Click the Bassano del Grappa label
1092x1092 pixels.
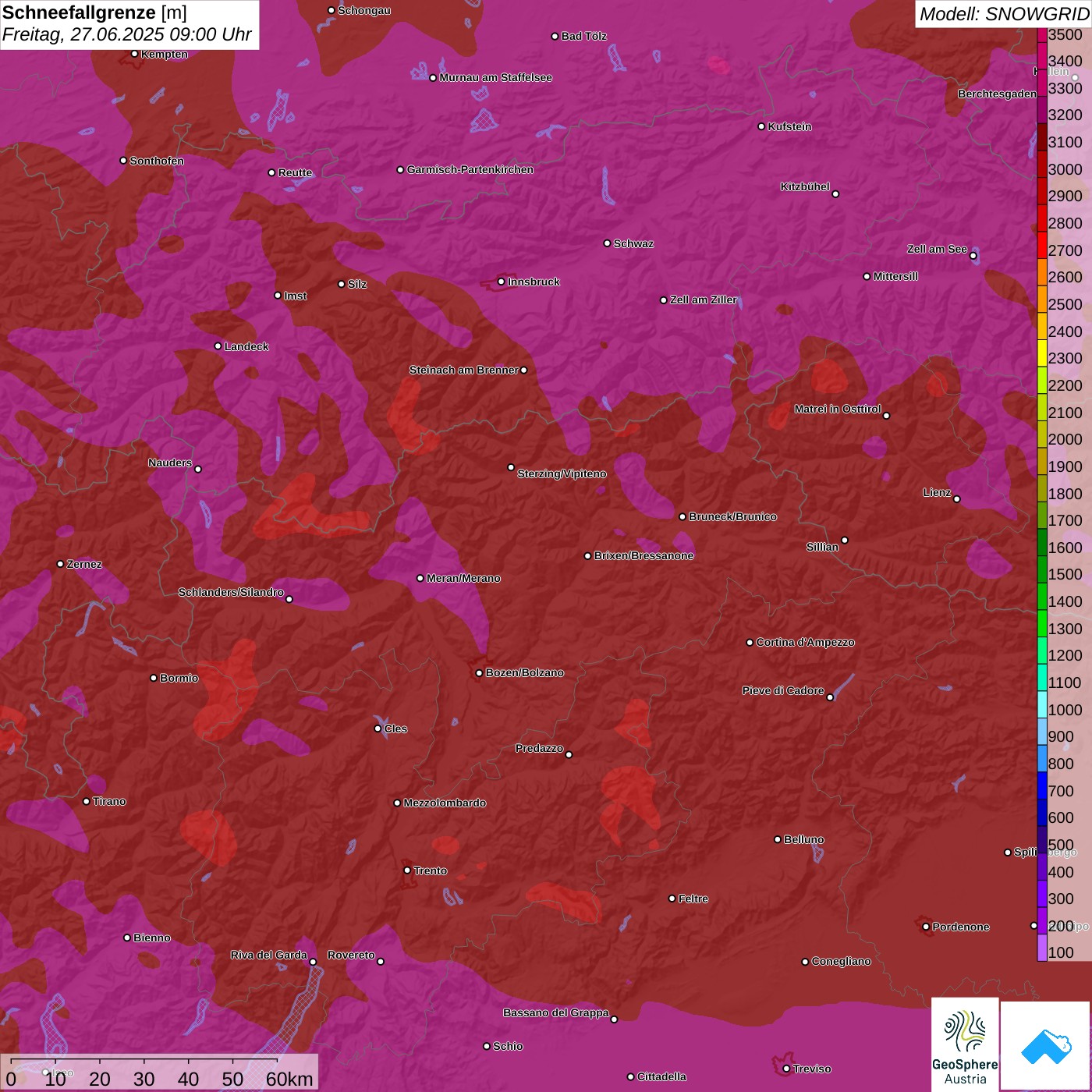point(555,1012)
